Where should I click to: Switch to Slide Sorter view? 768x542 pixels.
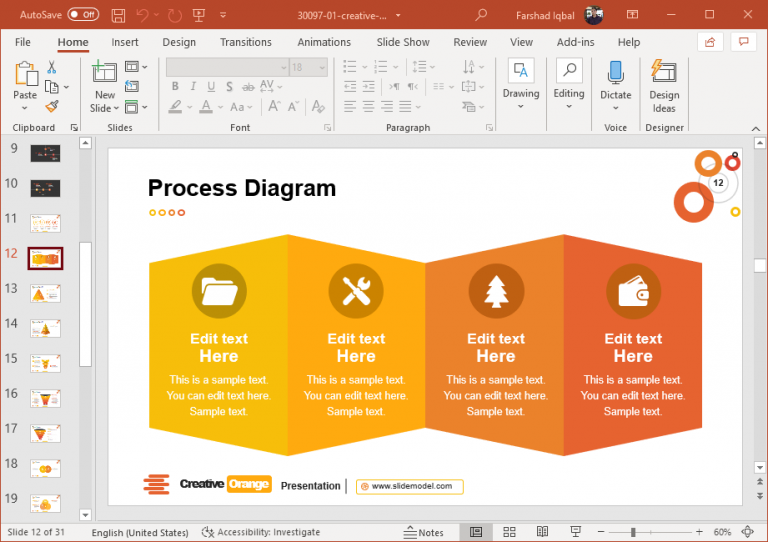(x=509, y=532)
